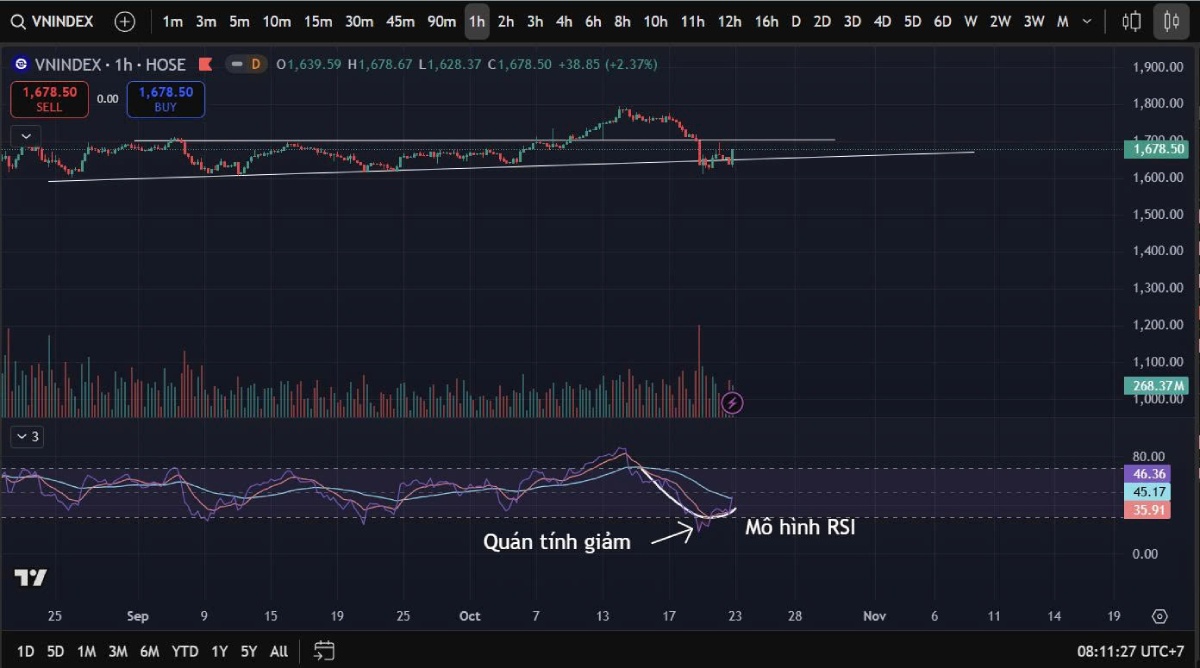Click the TradingView logo

(x=30, y=577)
